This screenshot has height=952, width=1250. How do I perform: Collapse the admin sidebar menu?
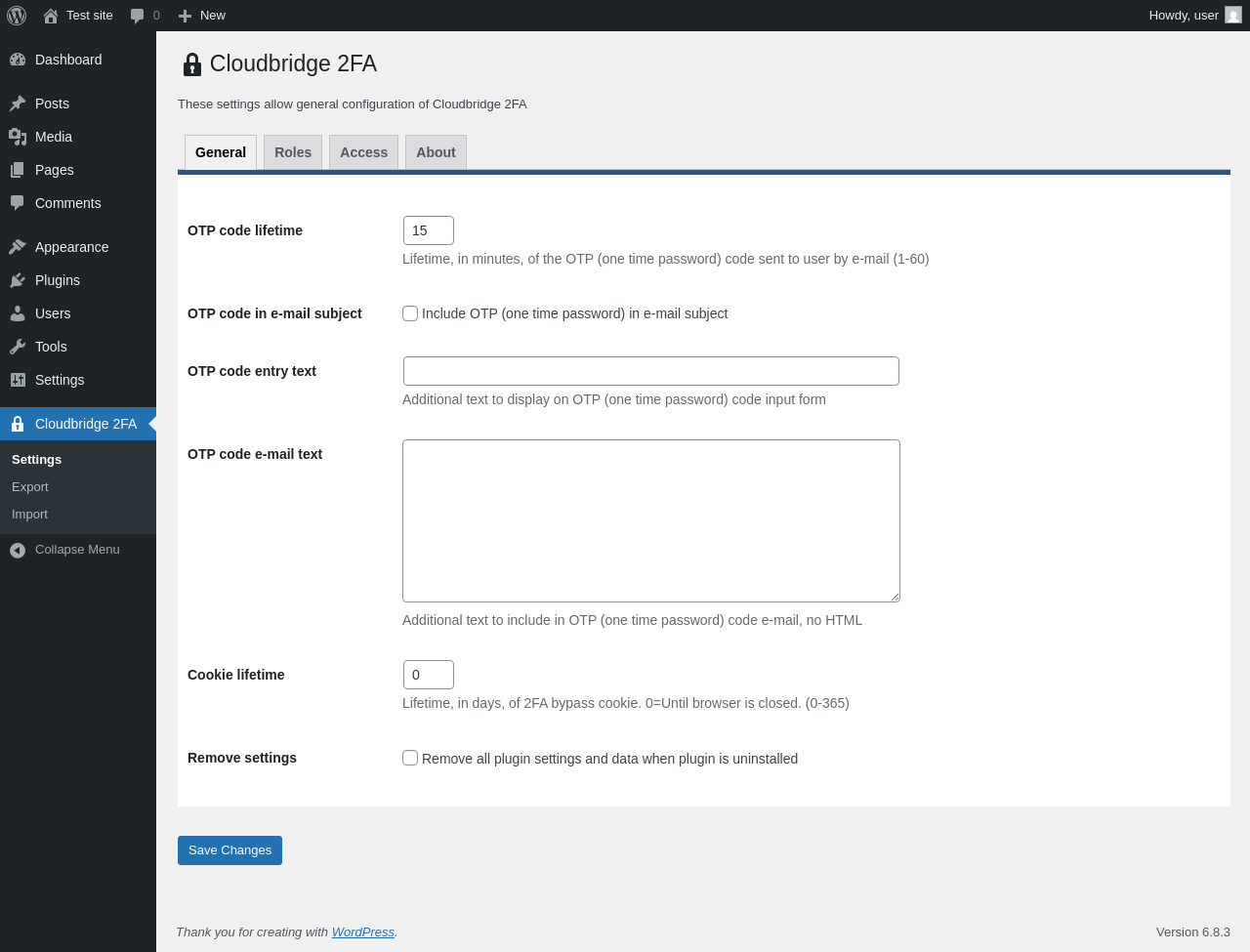coord(64,550)
